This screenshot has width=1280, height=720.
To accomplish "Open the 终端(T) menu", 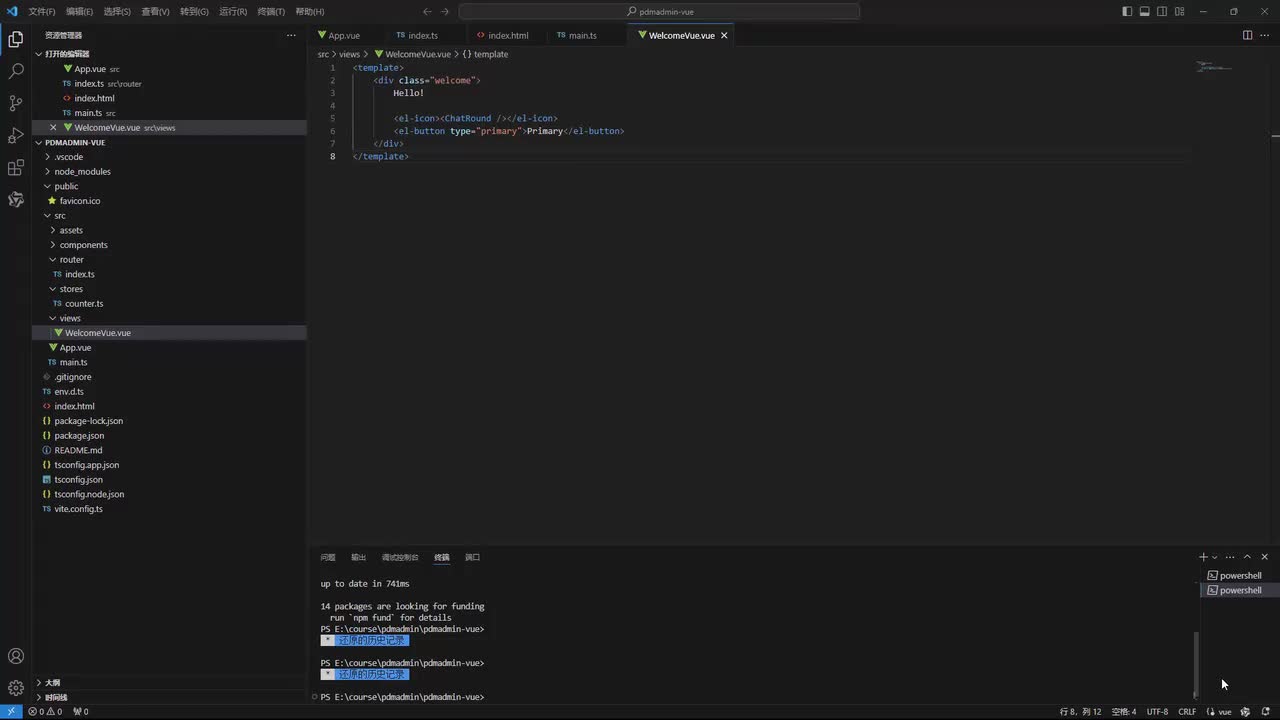I will (271, 11).
